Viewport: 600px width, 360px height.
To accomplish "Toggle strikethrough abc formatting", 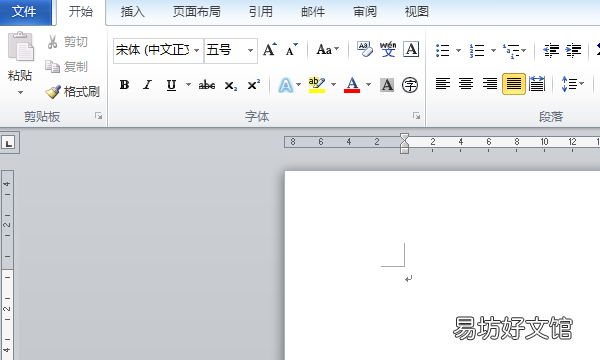I will pos(207,85).
